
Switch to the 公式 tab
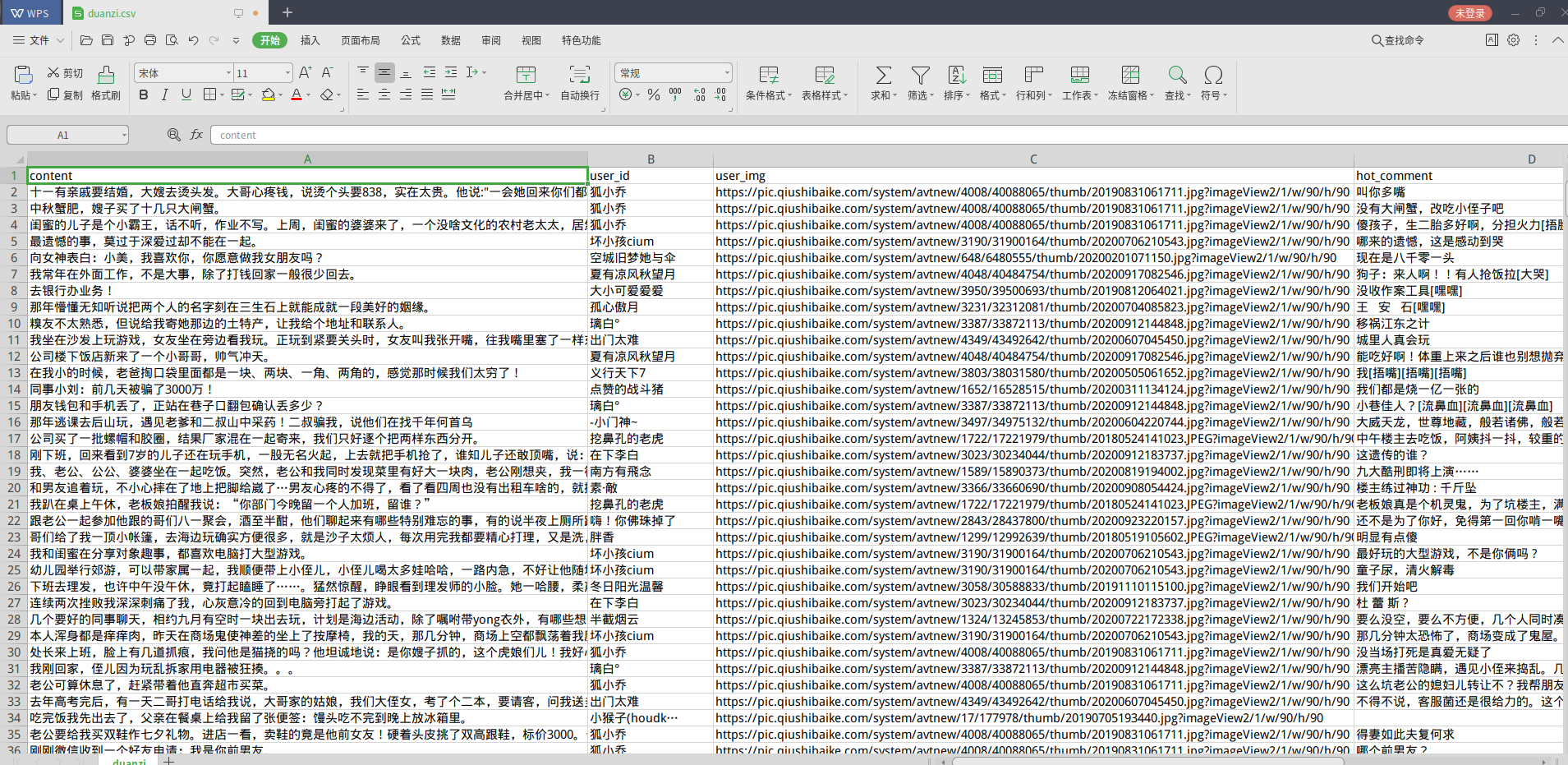411,40
